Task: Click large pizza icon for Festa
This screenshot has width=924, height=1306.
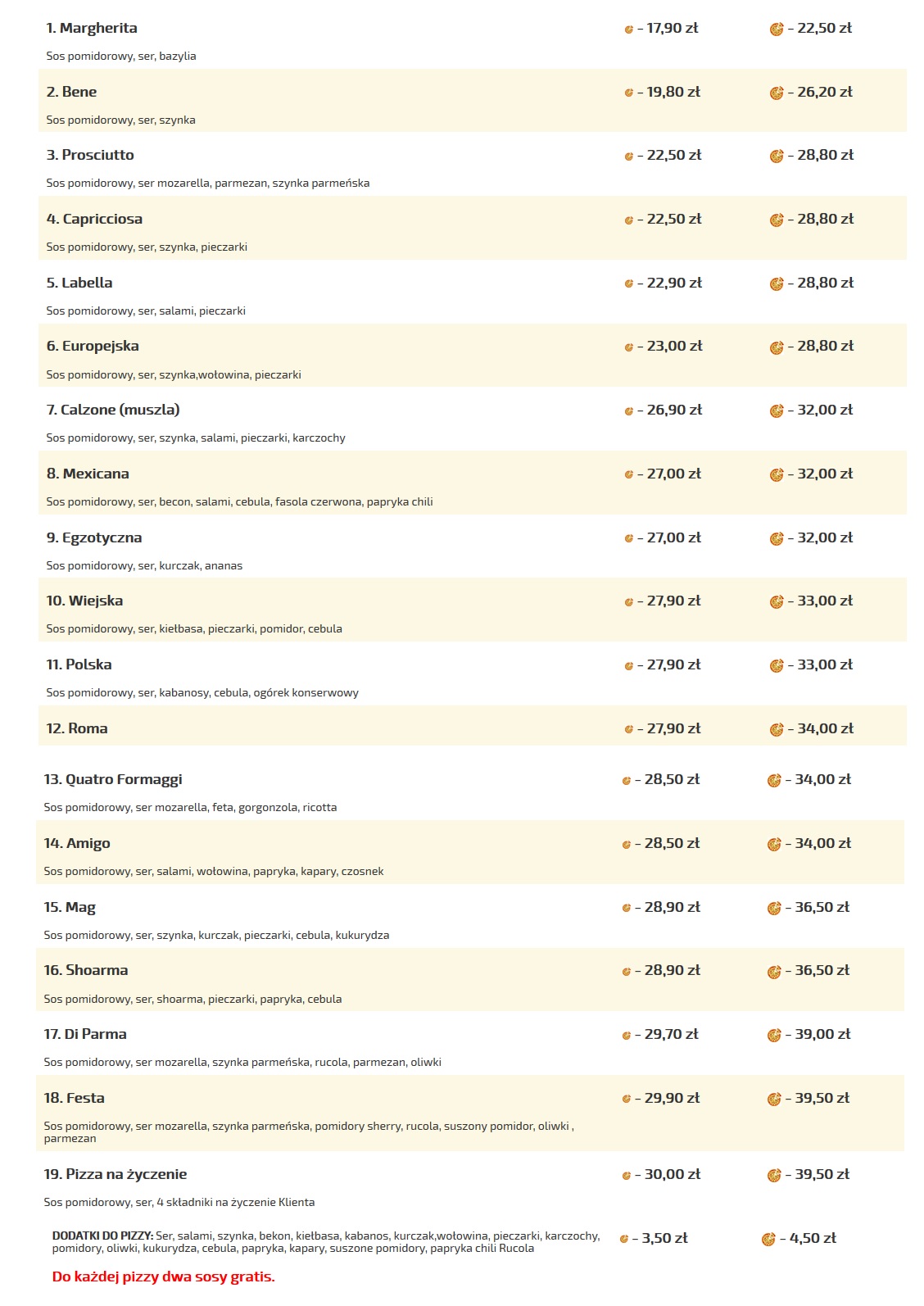Action: coord(774,1100)
